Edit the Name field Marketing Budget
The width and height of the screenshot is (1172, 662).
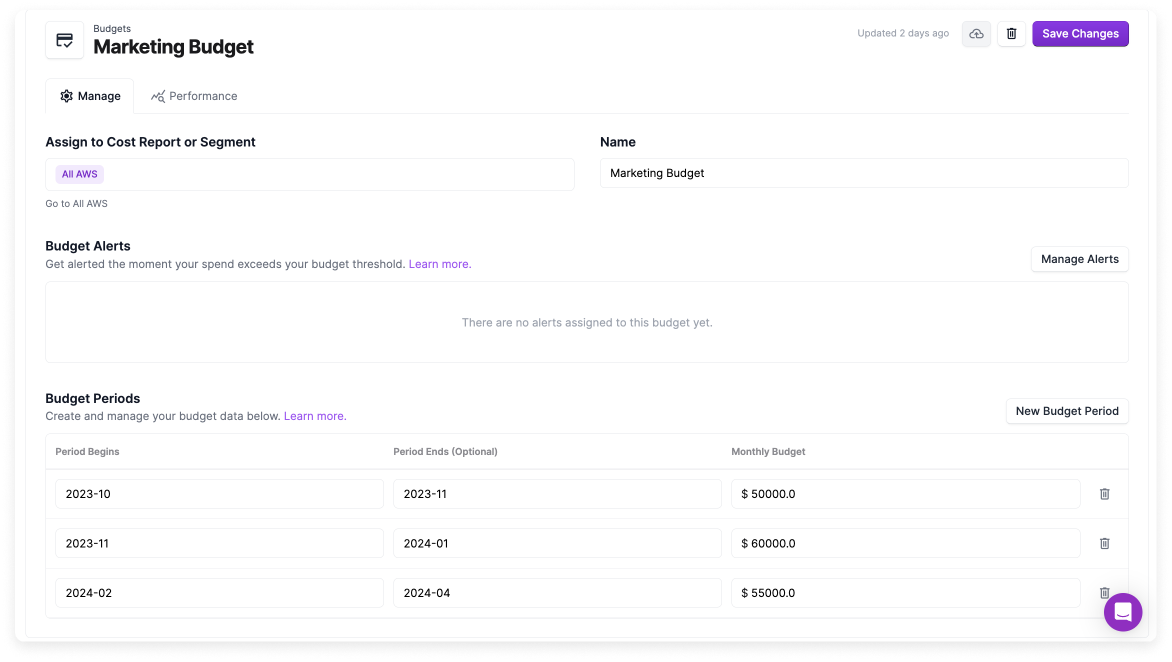(864, 173)
